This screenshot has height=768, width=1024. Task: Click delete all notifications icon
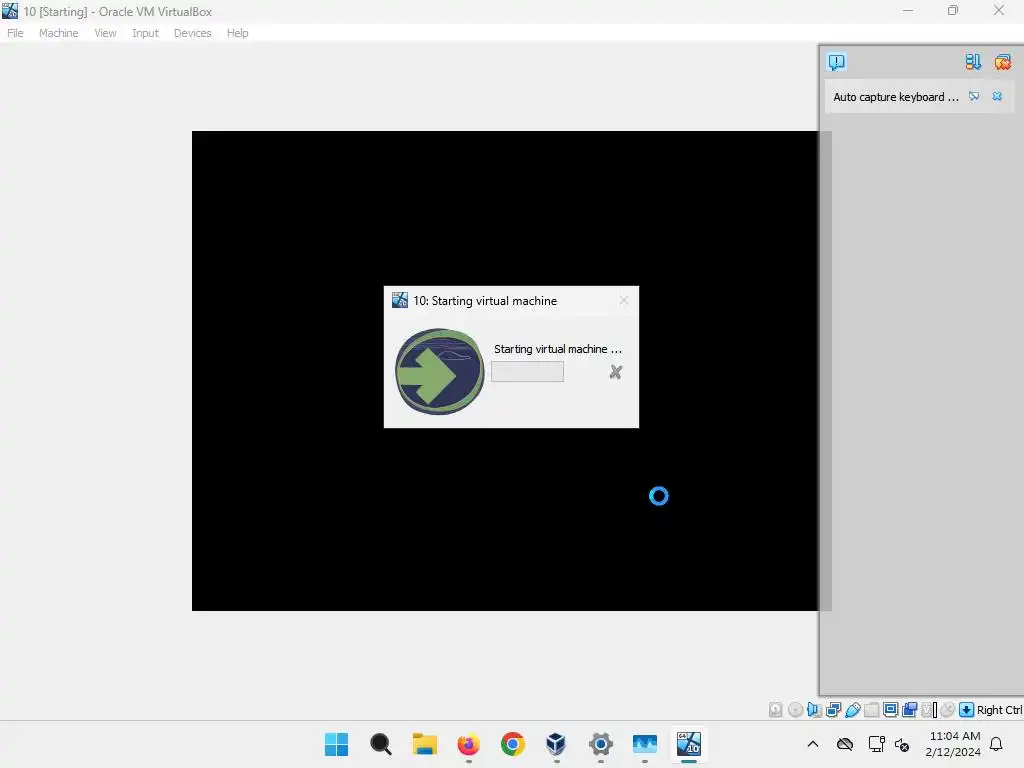click(x=1002, y=62)
